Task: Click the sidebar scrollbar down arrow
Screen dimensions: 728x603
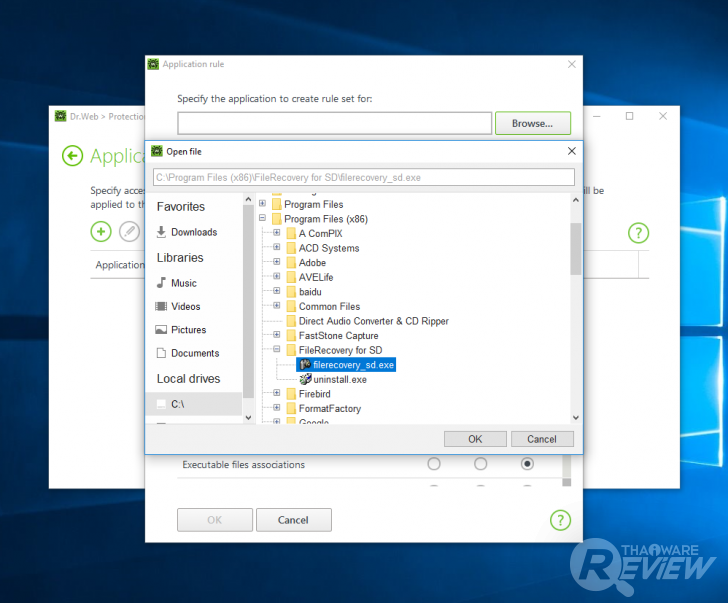Action: click(x=248, y=417)
